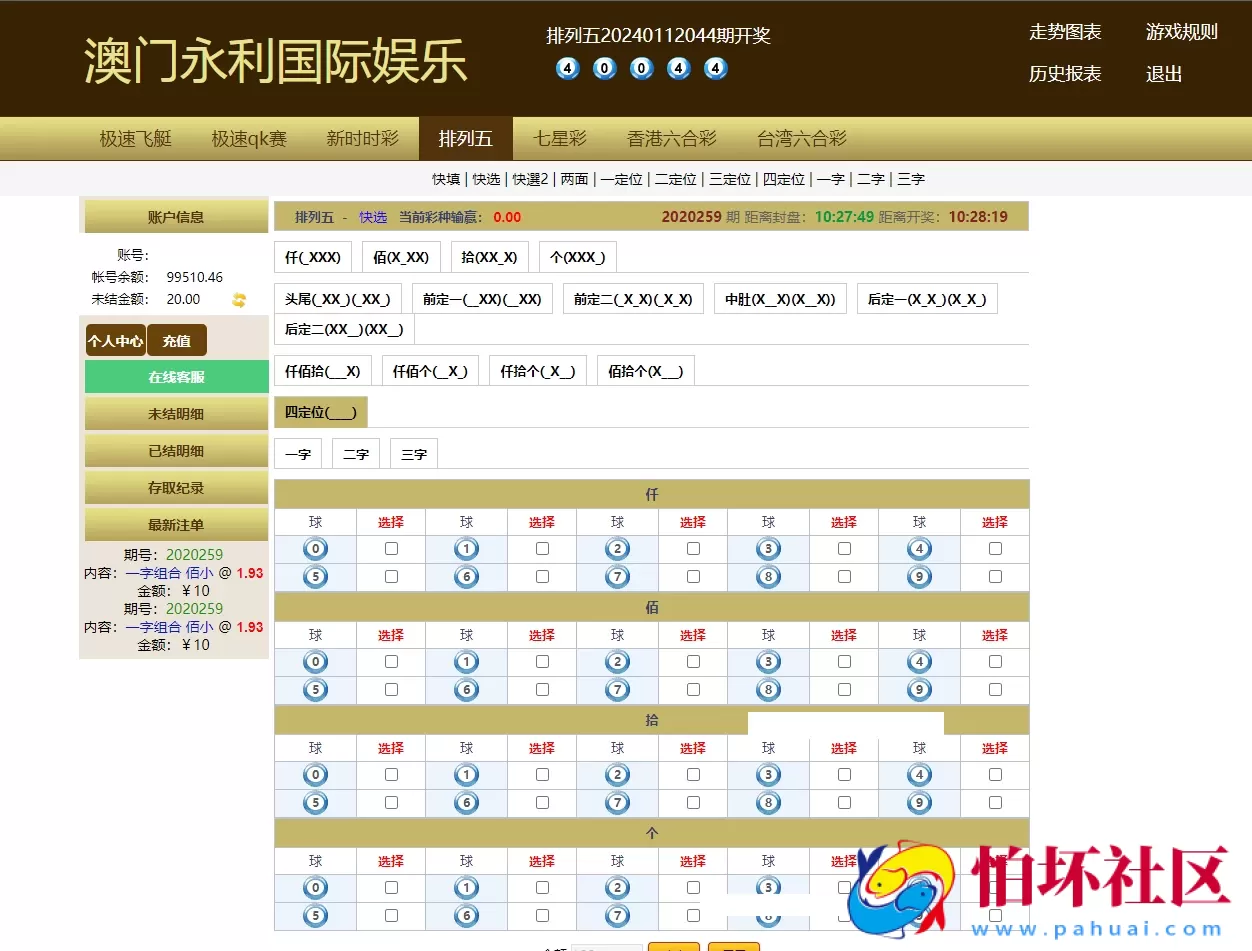
Task: Select ball 7 in the 个 section
Action: coord(617,915)
